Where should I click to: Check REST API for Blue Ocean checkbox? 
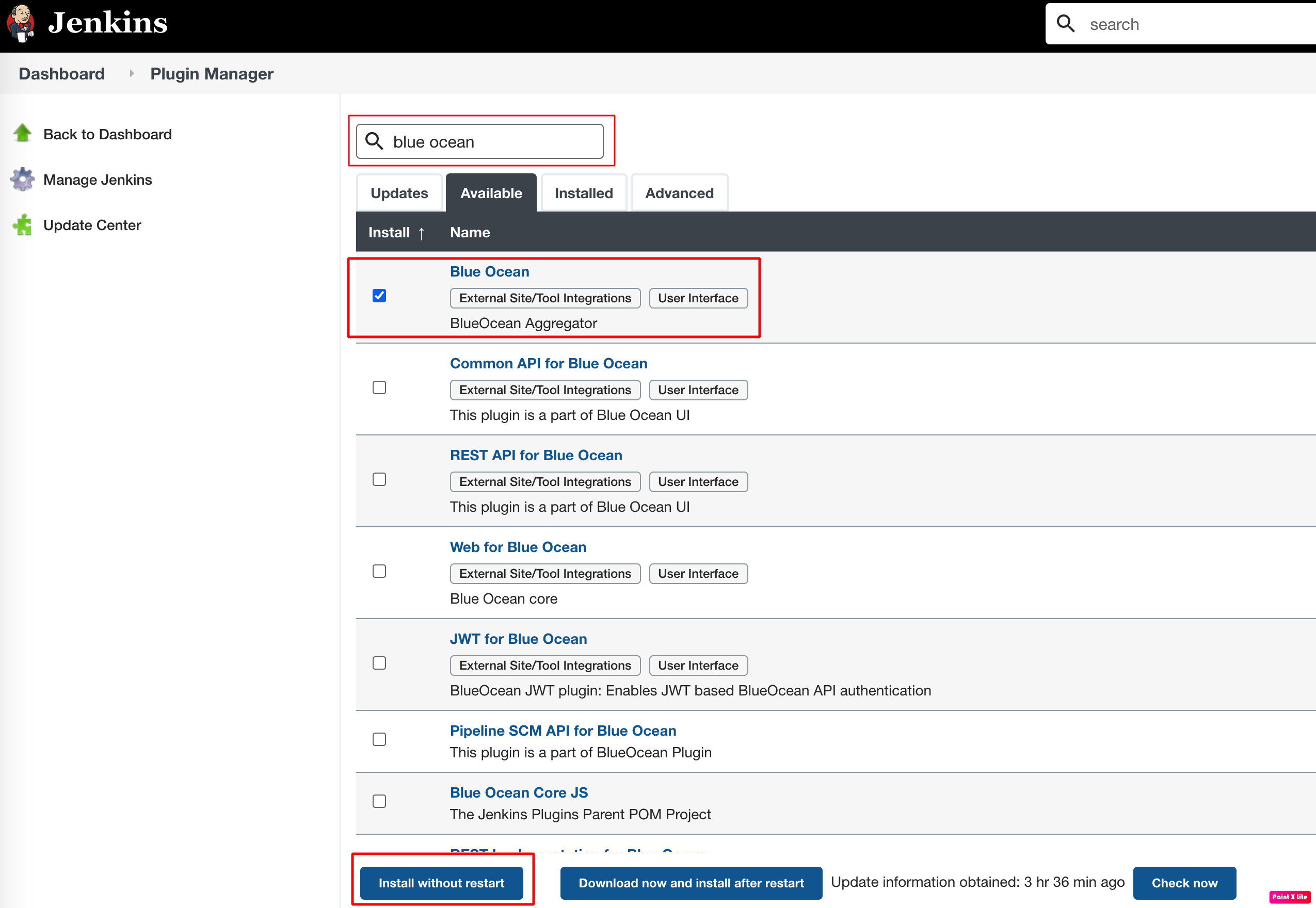(x=379, y=480)
